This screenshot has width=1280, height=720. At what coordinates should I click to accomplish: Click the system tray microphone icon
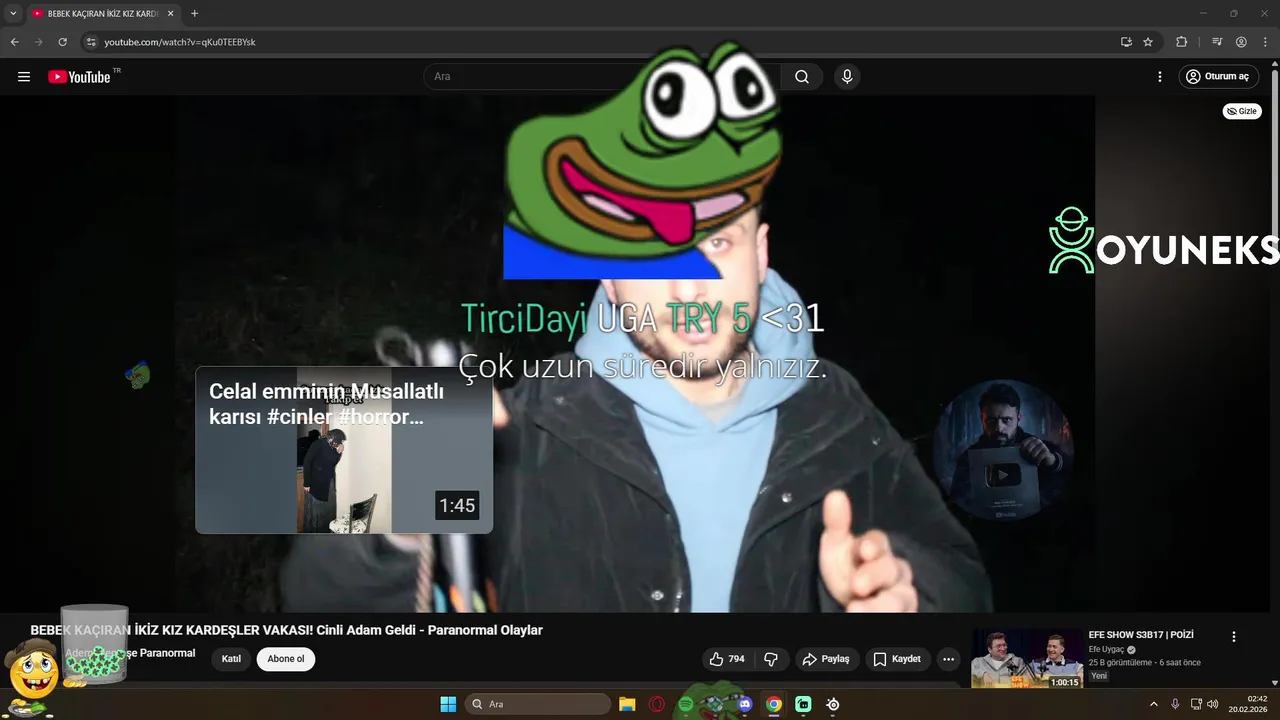click(x=1175, y=704)
